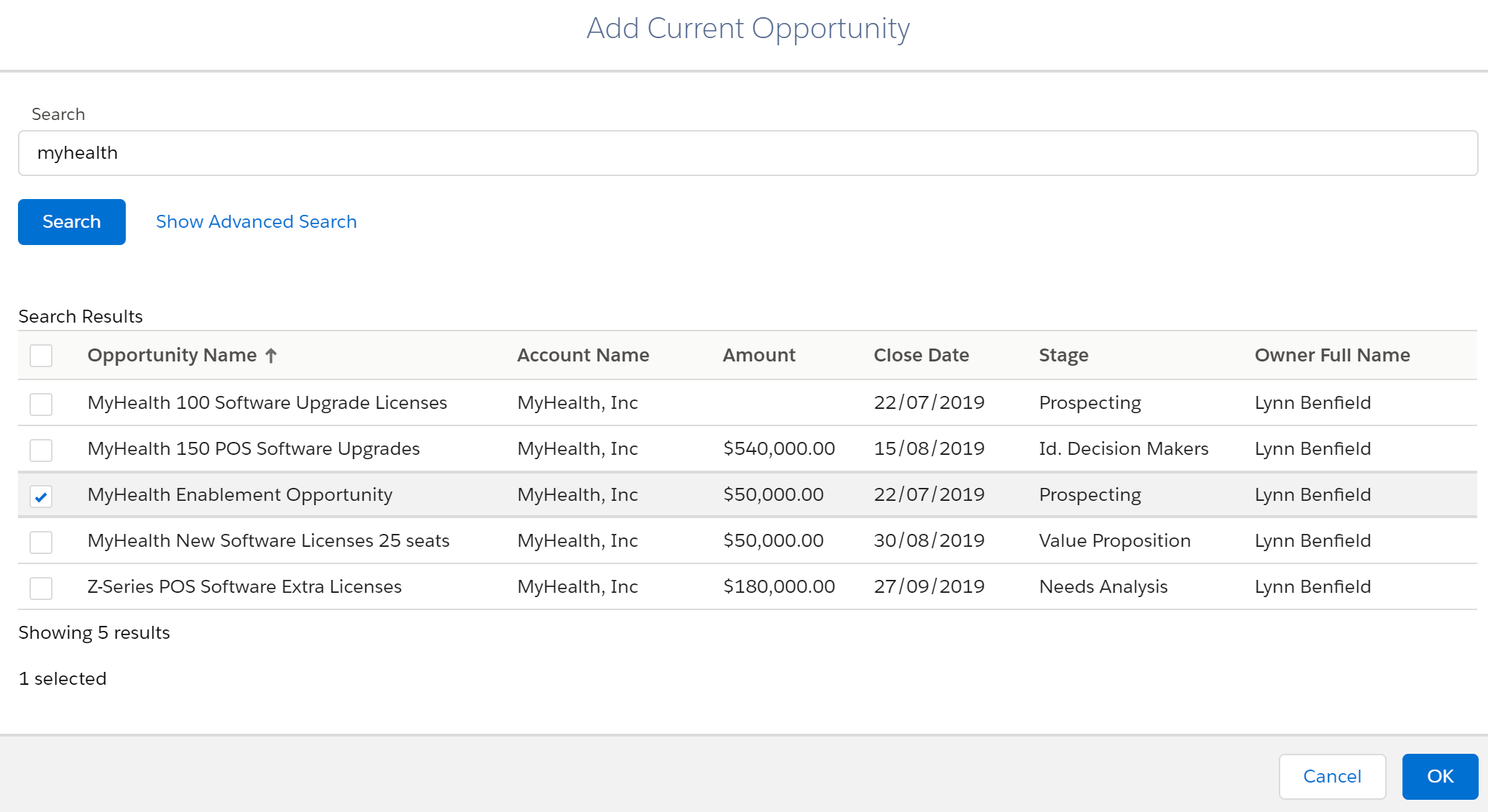Click the 1 selected status text
Image resolution: width=1488 pixels, height=812 pixels.
[x=63, y=679]
